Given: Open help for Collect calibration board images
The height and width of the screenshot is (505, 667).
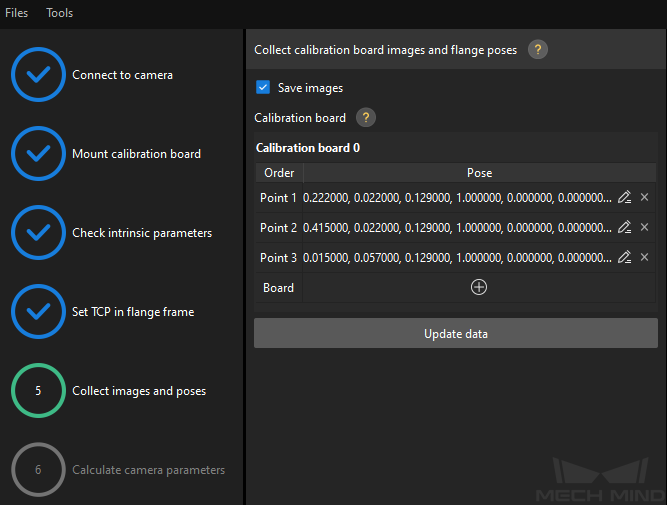Looking at the screenshot, I should click(538, 50).
